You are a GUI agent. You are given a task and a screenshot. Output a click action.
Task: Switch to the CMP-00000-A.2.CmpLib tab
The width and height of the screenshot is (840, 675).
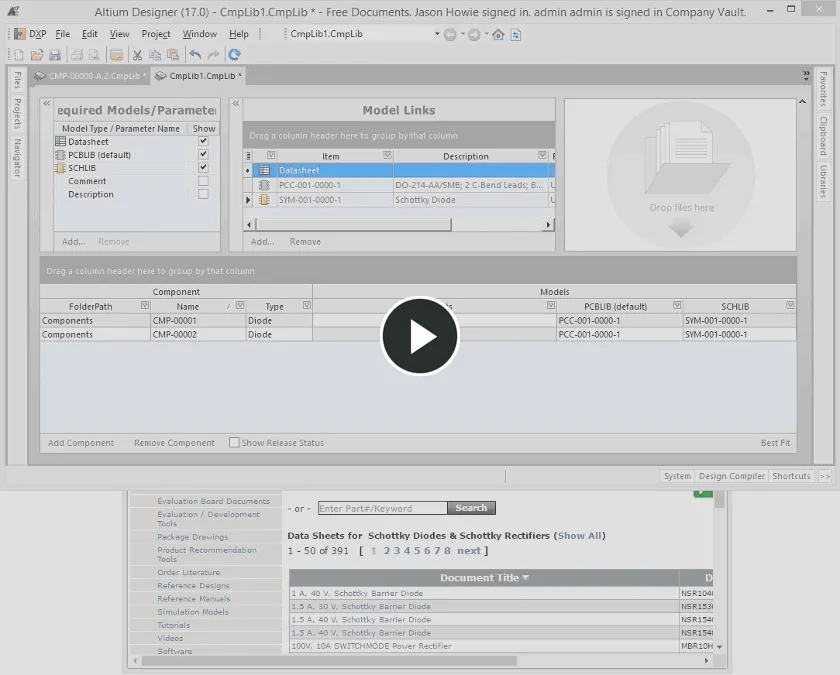tap(91, 76)
